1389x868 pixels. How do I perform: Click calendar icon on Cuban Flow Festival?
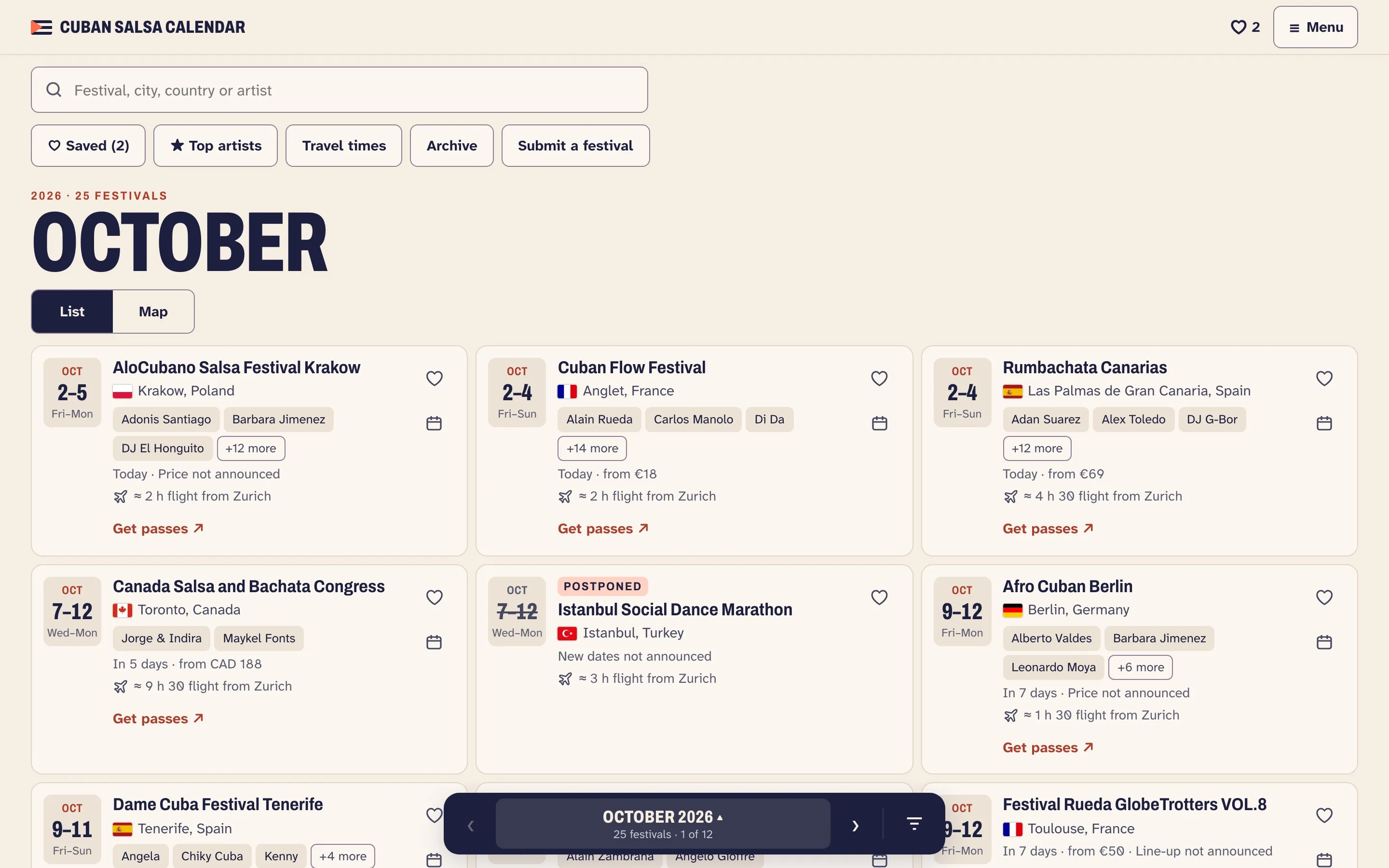[879, 423]
